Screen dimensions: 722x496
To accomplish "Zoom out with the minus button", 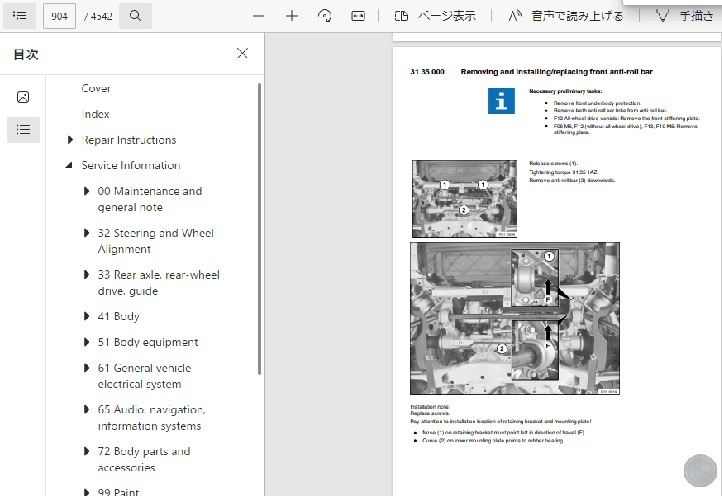I will pos(259,16).
